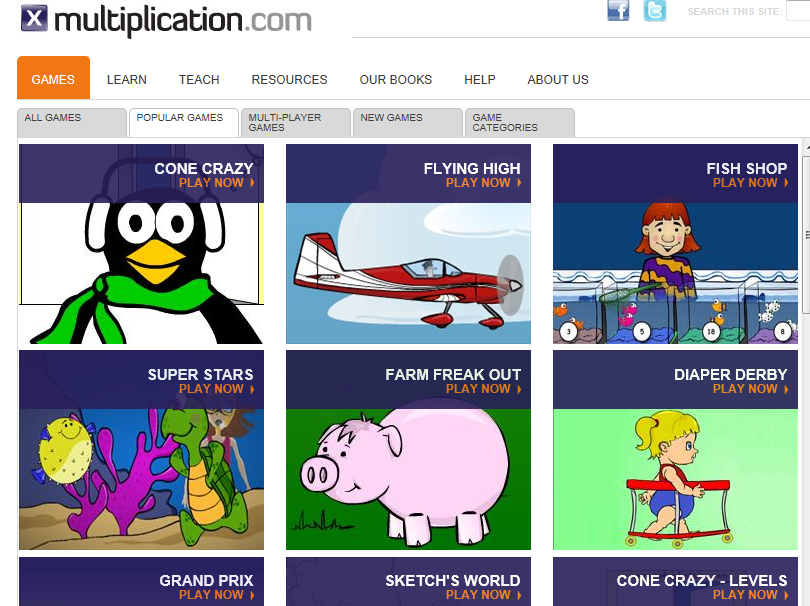Open the Twitter bird icon link

(655, 10)
